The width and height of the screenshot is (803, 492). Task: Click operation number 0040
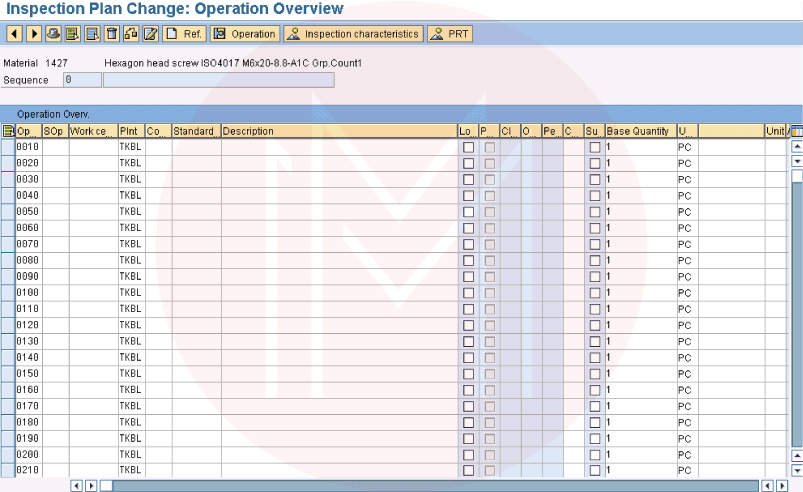pos(28,196)
